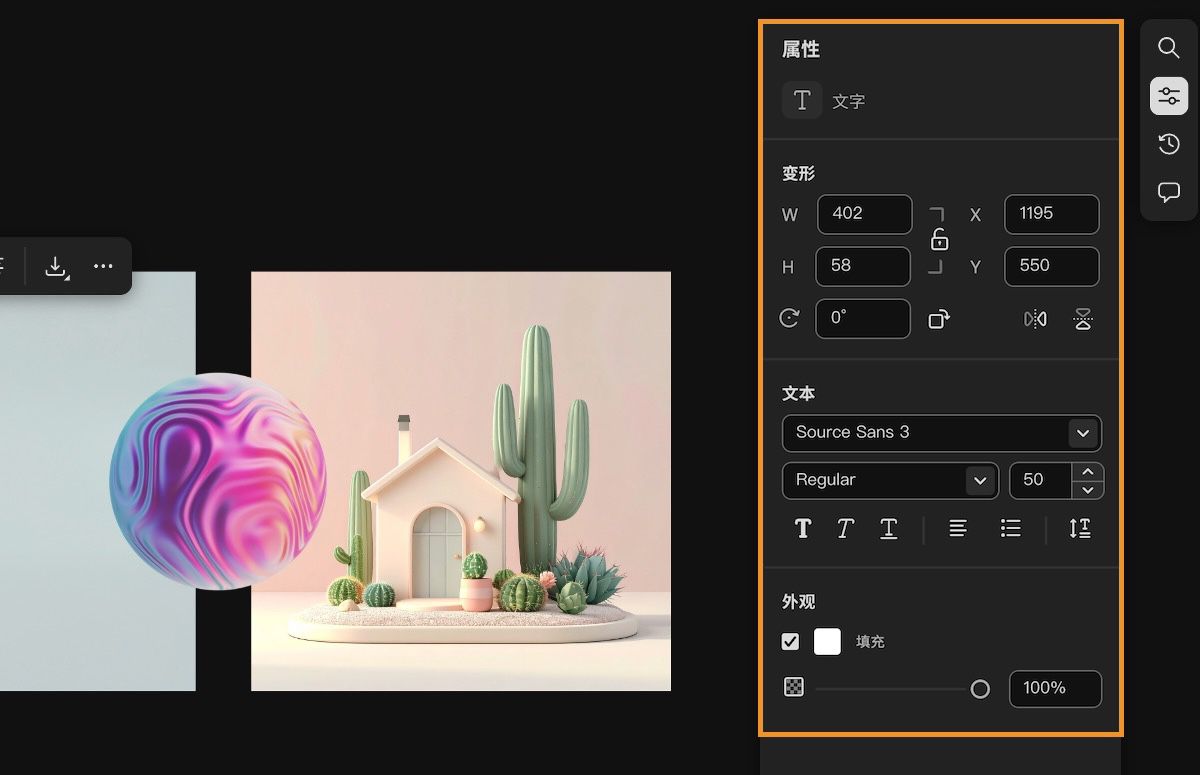Open the three-dot more options menu
Viewport: 1200px width, 775px height.
[x=102, y=266]
